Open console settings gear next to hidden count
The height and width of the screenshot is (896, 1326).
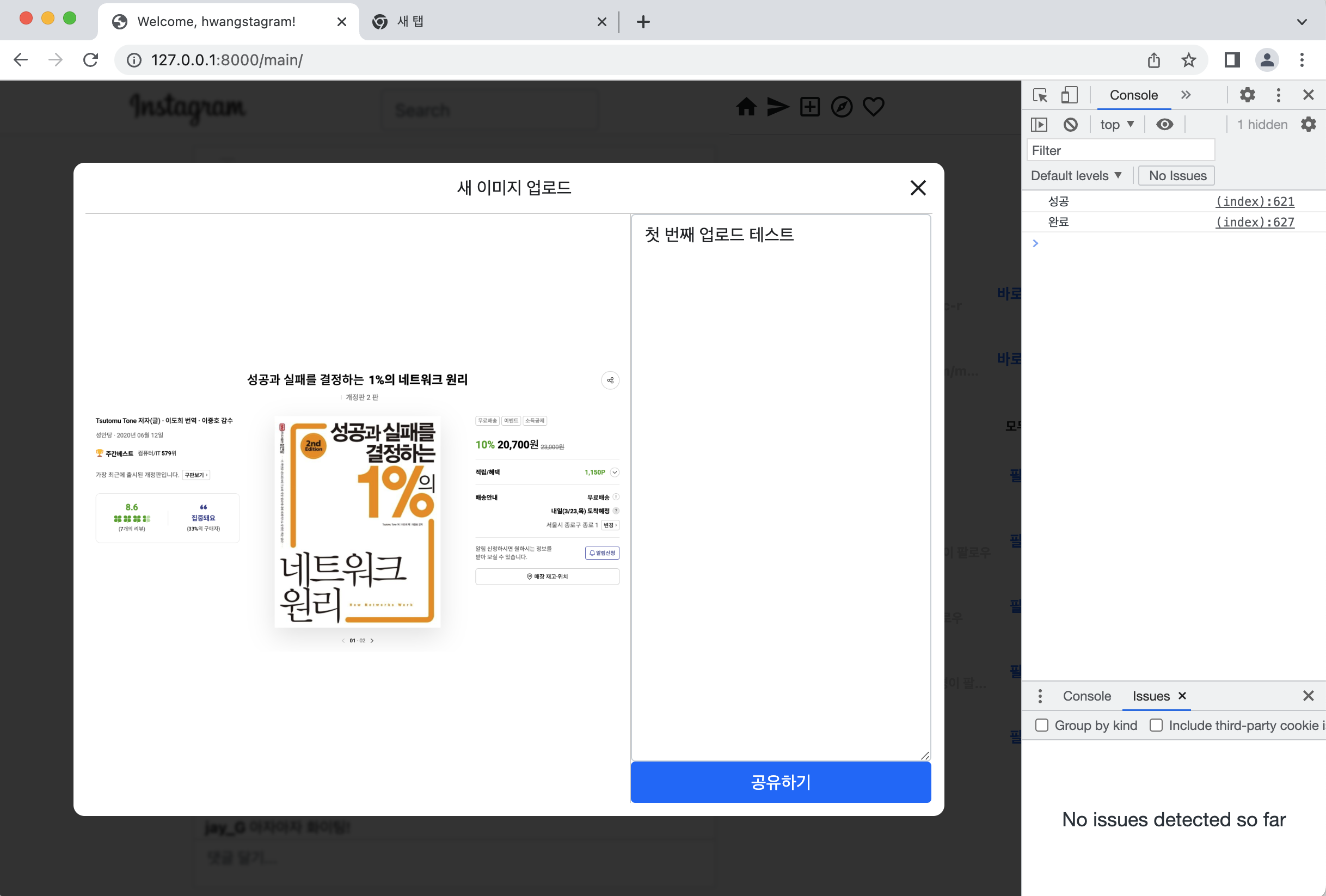(x=1309, y=125)
